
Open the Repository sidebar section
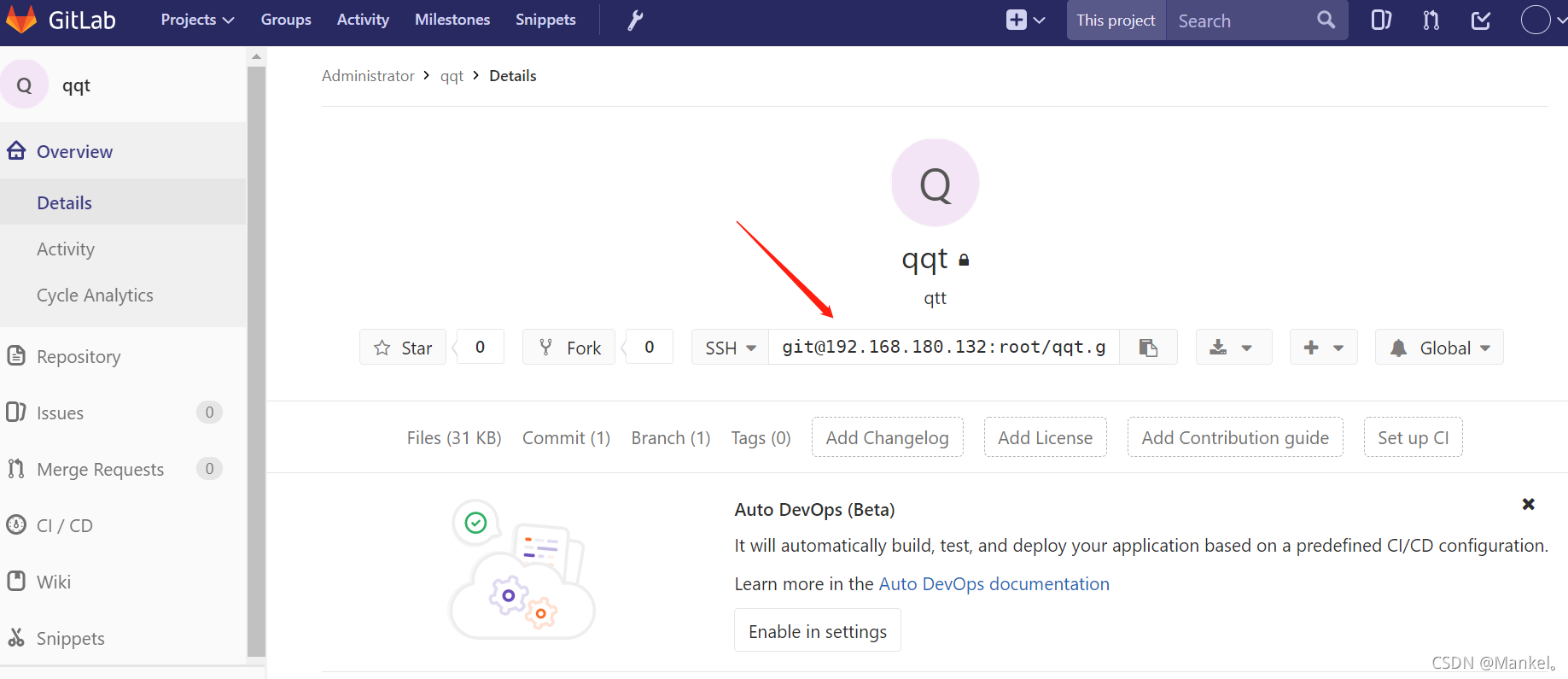point(79,356)
